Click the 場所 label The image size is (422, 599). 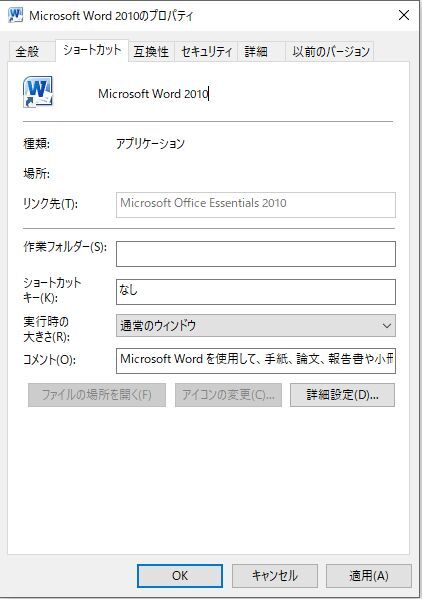pos(36,173)
